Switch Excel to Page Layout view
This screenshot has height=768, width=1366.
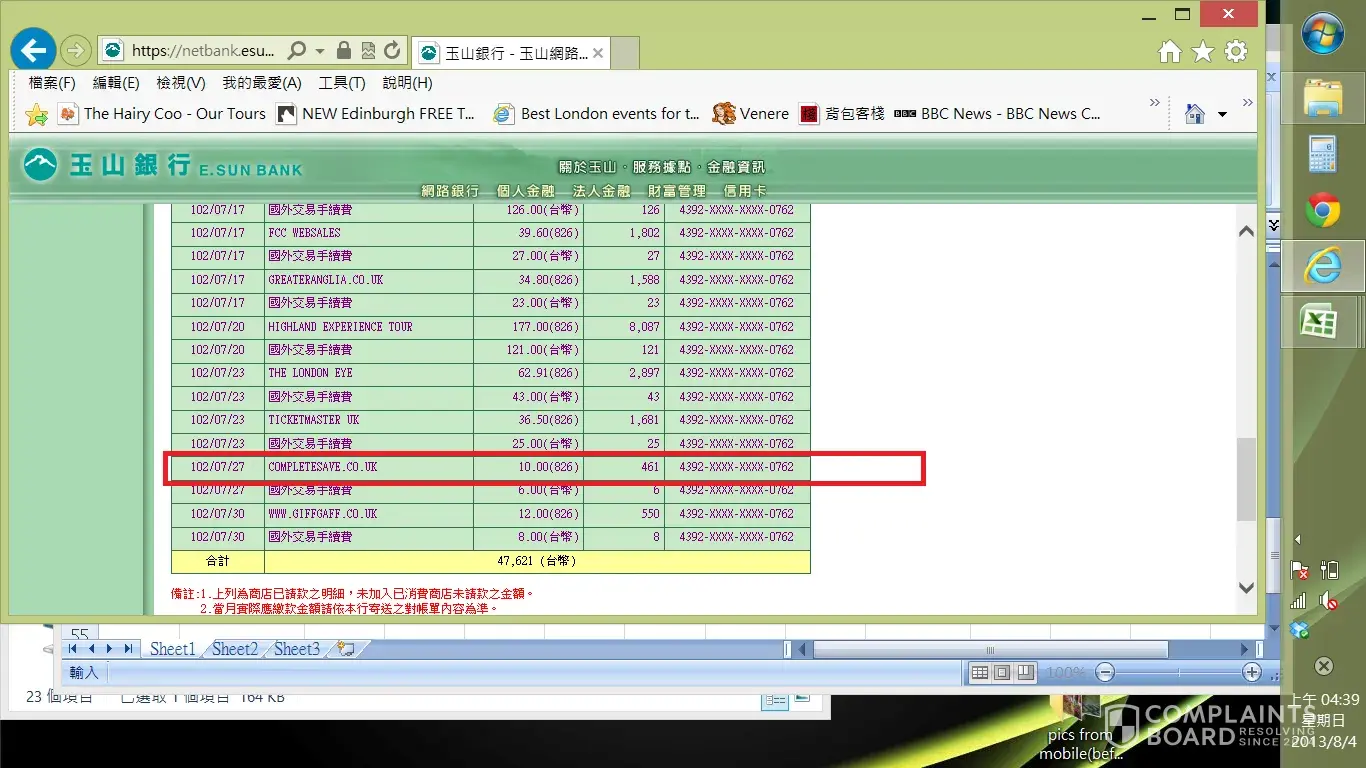pos(1002,673)
